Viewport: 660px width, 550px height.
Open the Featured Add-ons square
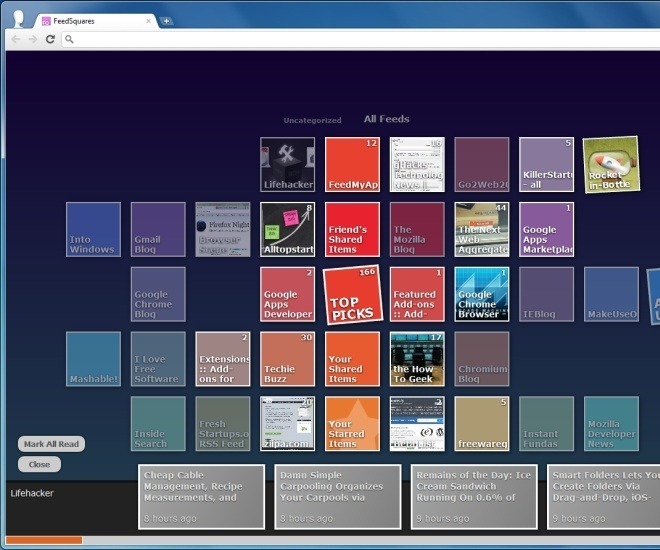click(x=417, y=294)
